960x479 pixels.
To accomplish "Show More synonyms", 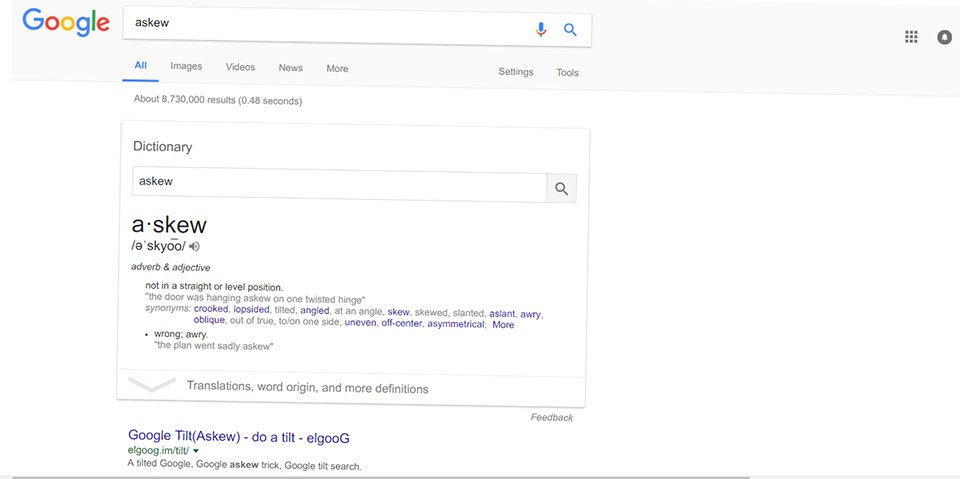I will 503,325.
